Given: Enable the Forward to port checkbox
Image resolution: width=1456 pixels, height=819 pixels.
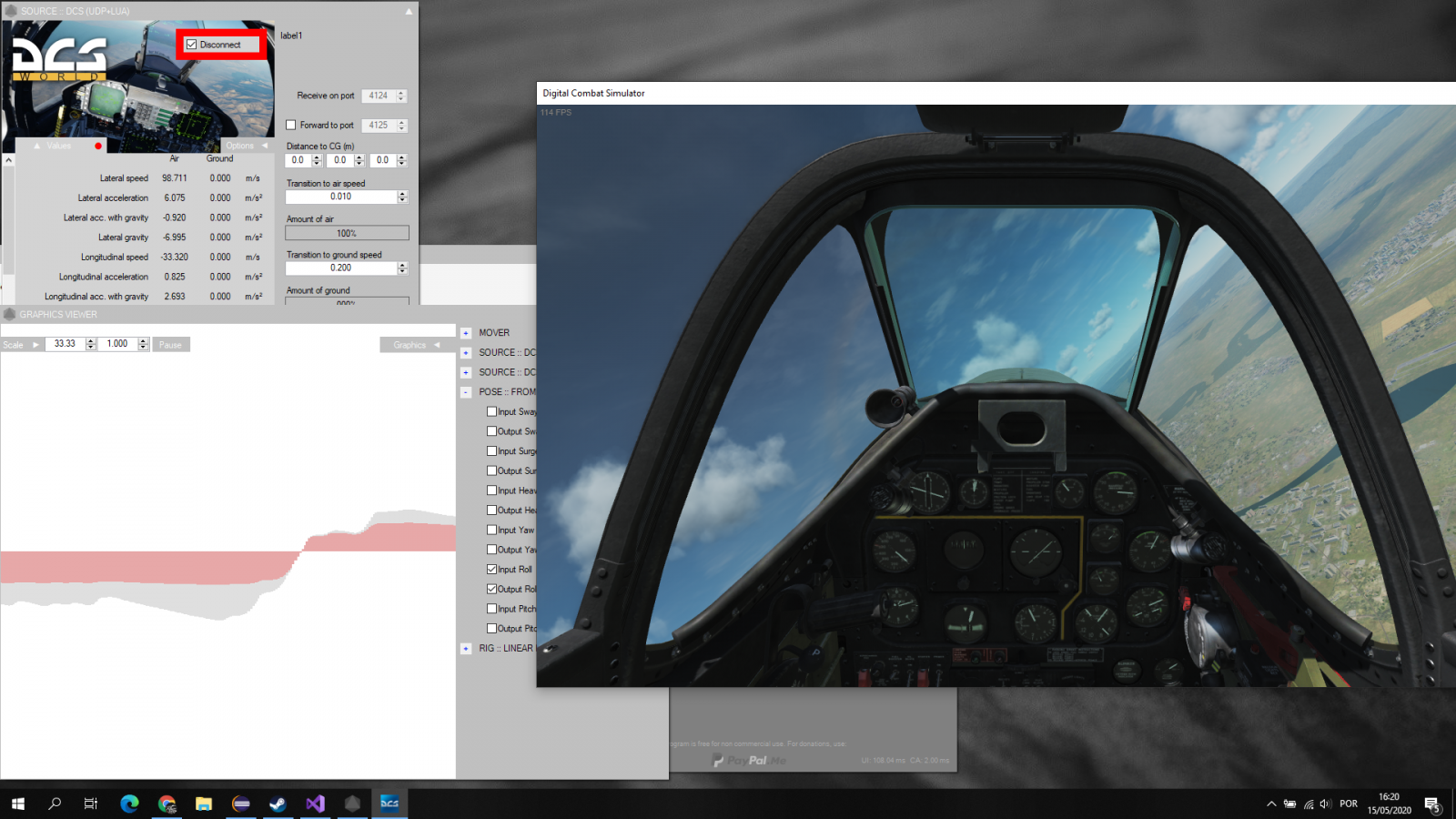Looking at the screenshot, I should (291, 126).
